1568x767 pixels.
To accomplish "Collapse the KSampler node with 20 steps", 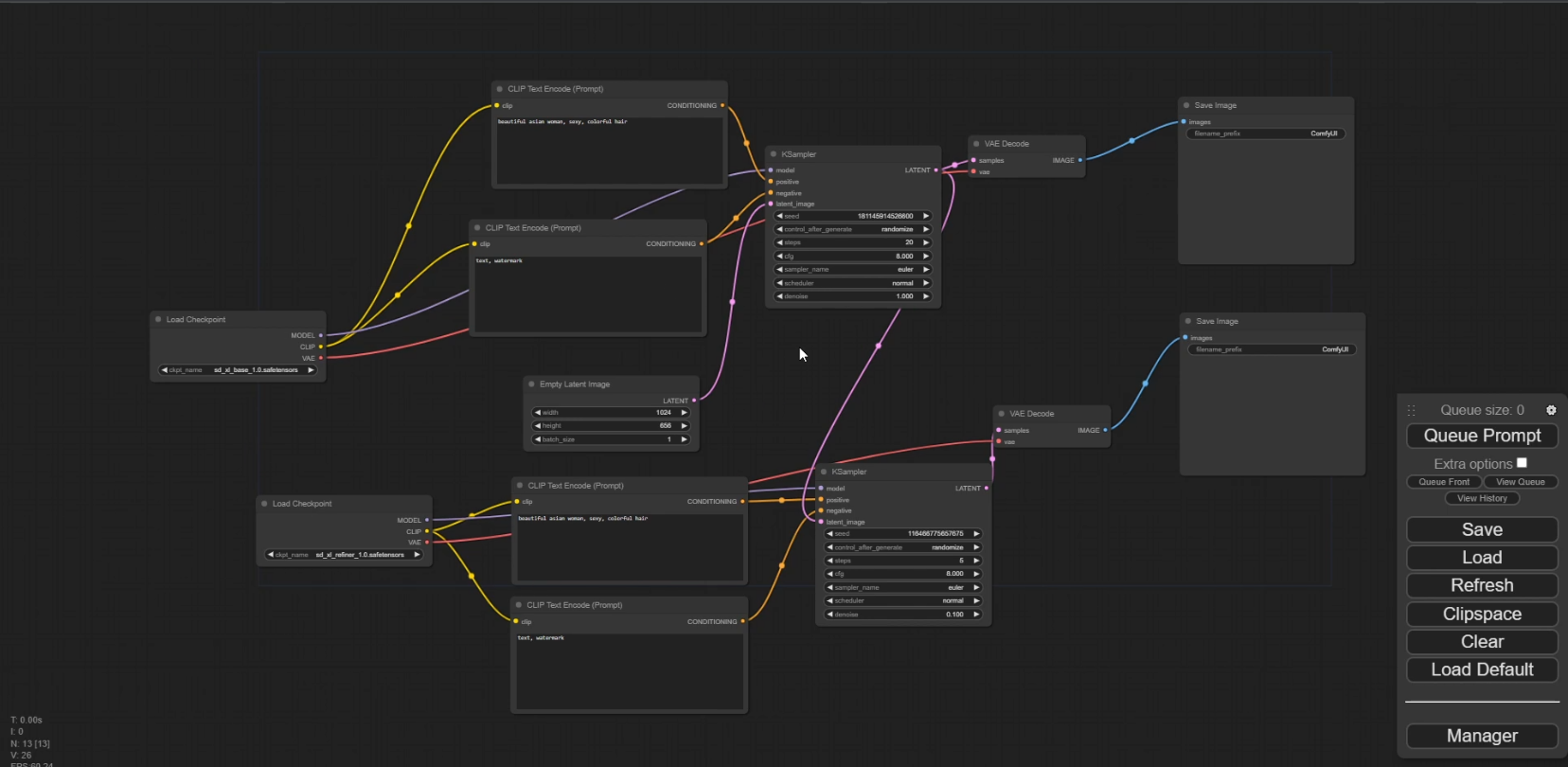I will coord(774,153).
